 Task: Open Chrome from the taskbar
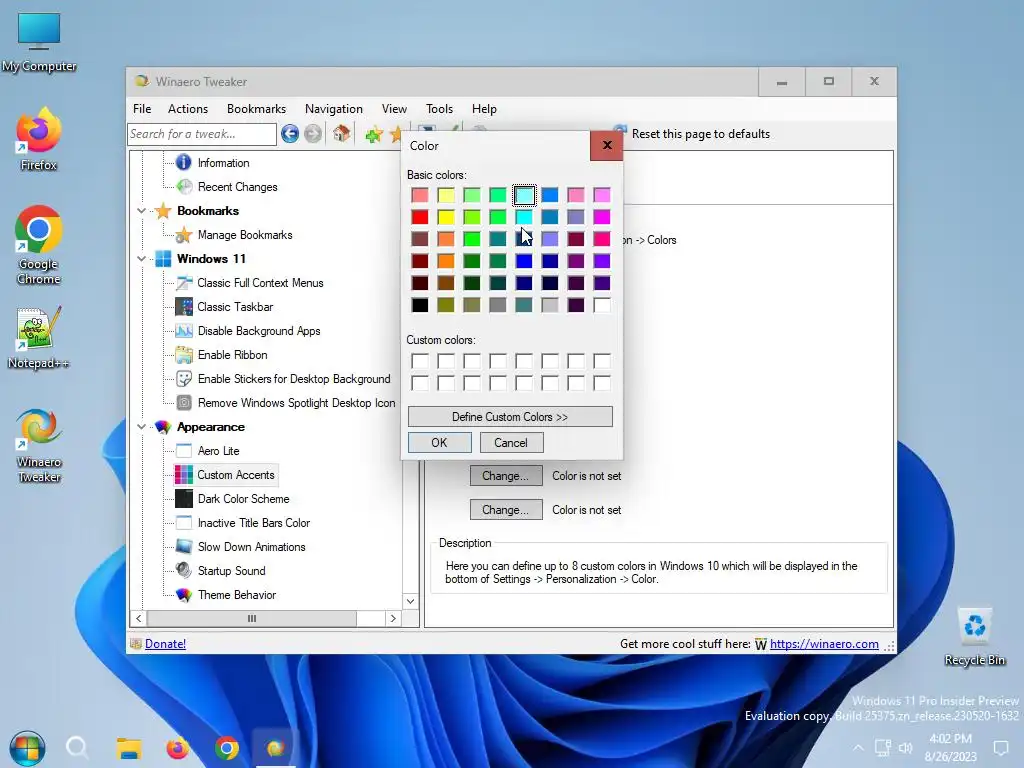click(x=226, y=748)
